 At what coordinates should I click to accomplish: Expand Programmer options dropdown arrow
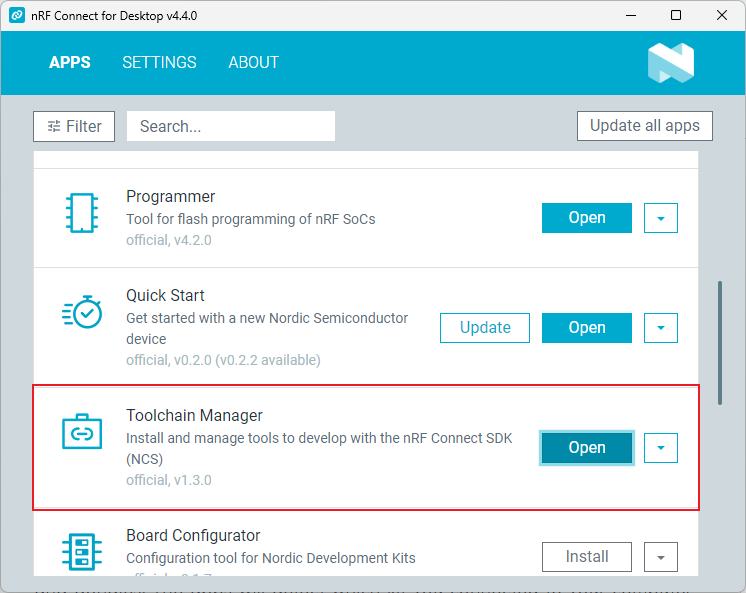[x=661, y=218]
